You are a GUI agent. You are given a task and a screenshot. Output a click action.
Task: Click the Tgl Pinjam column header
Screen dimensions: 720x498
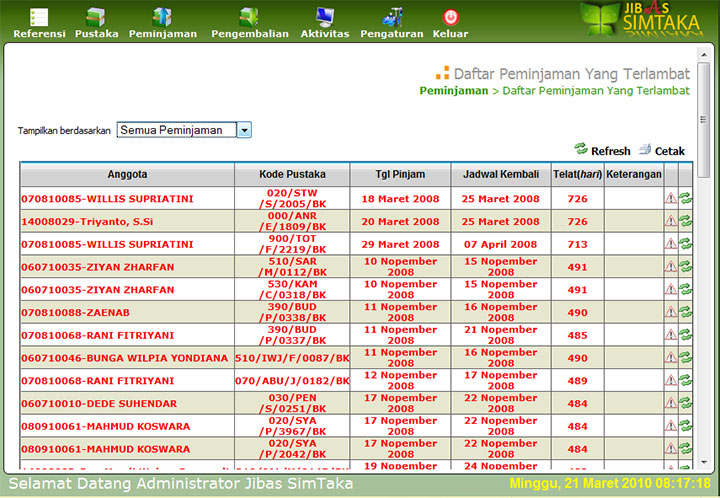[x=400, y=174]
